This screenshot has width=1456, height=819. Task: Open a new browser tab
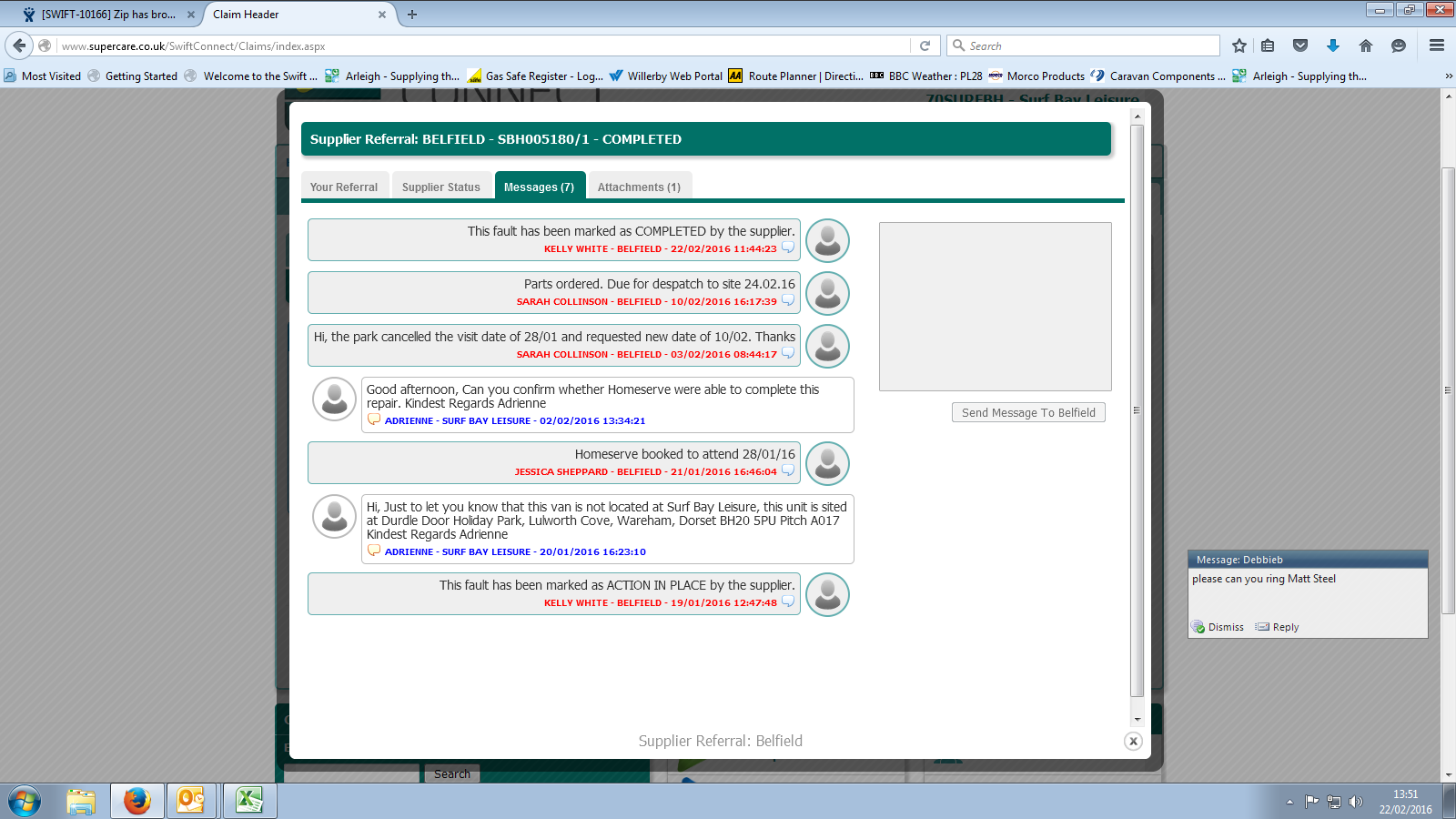pos(412,15)
